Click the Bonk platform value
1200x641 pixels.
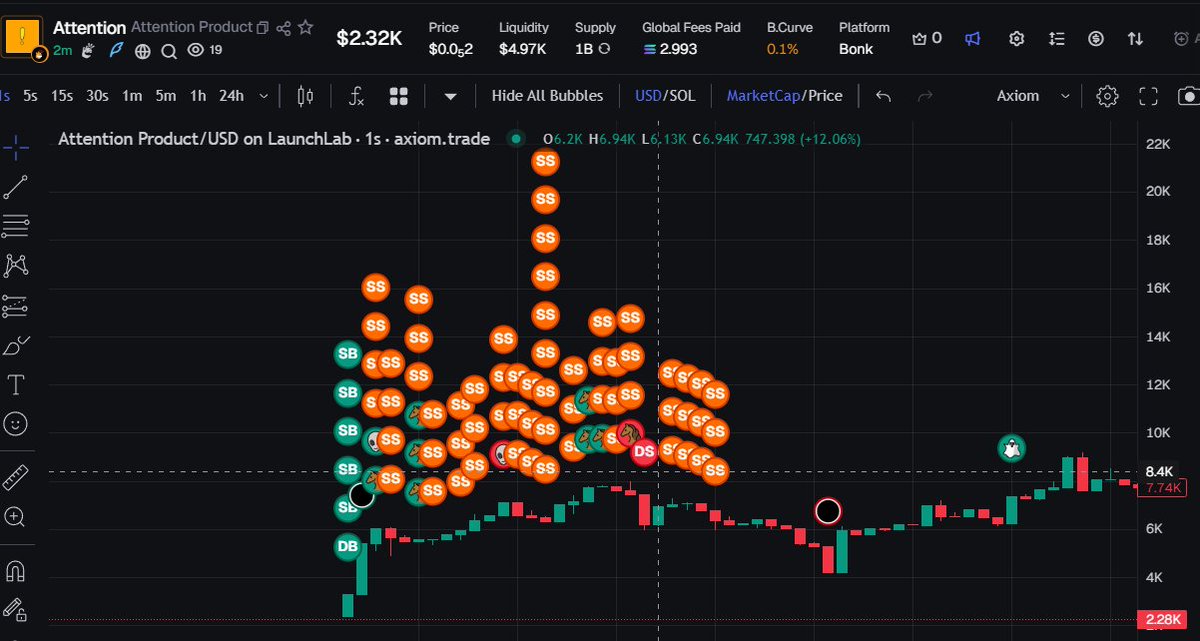(x=856, y=48)
